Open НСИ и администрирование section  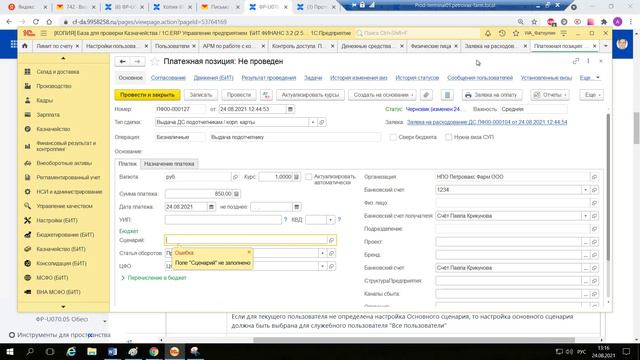pyautogui.click(x=69, y=192)
